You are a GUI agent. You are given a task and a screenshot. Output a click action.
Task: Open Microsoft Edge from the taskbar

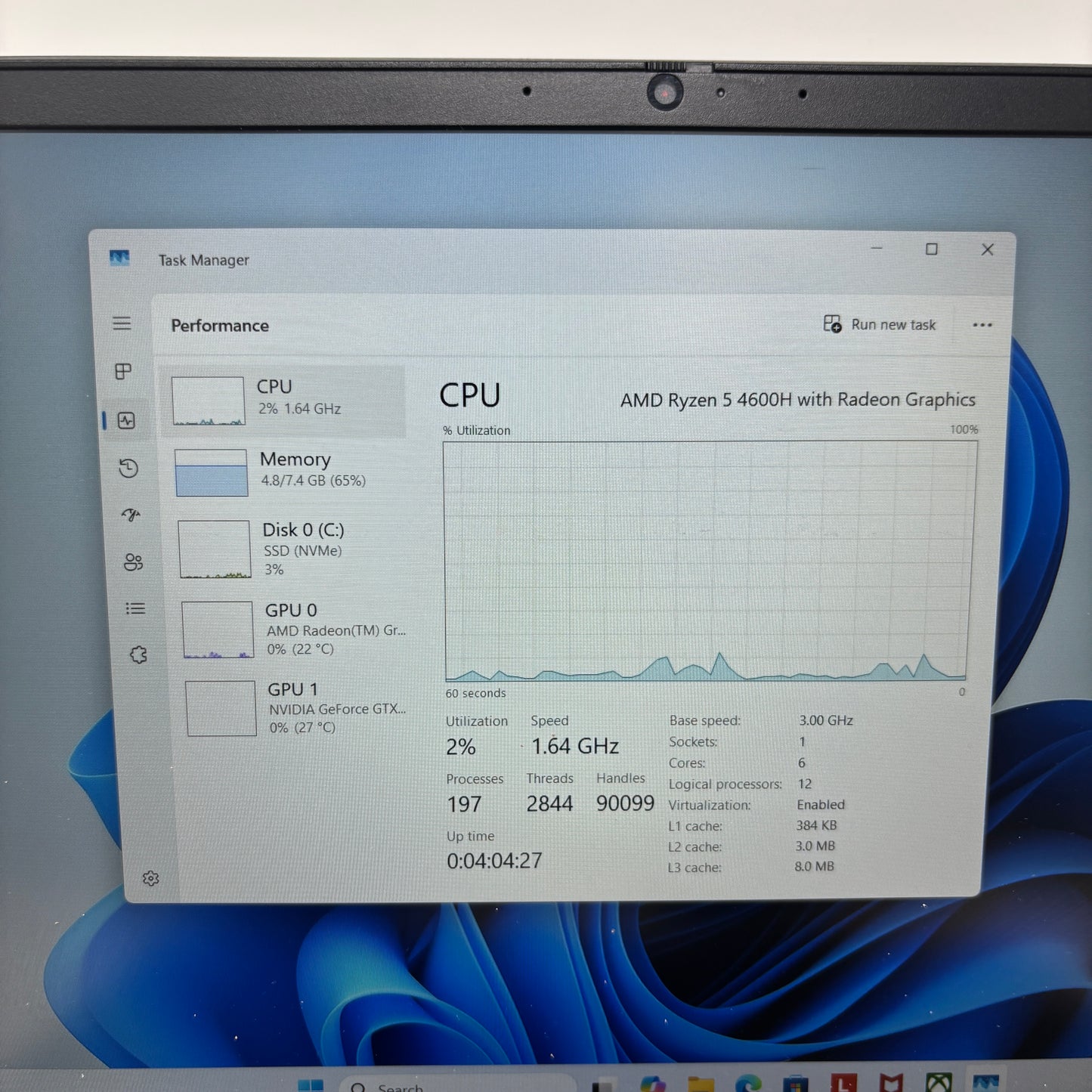click(748, 1084)
